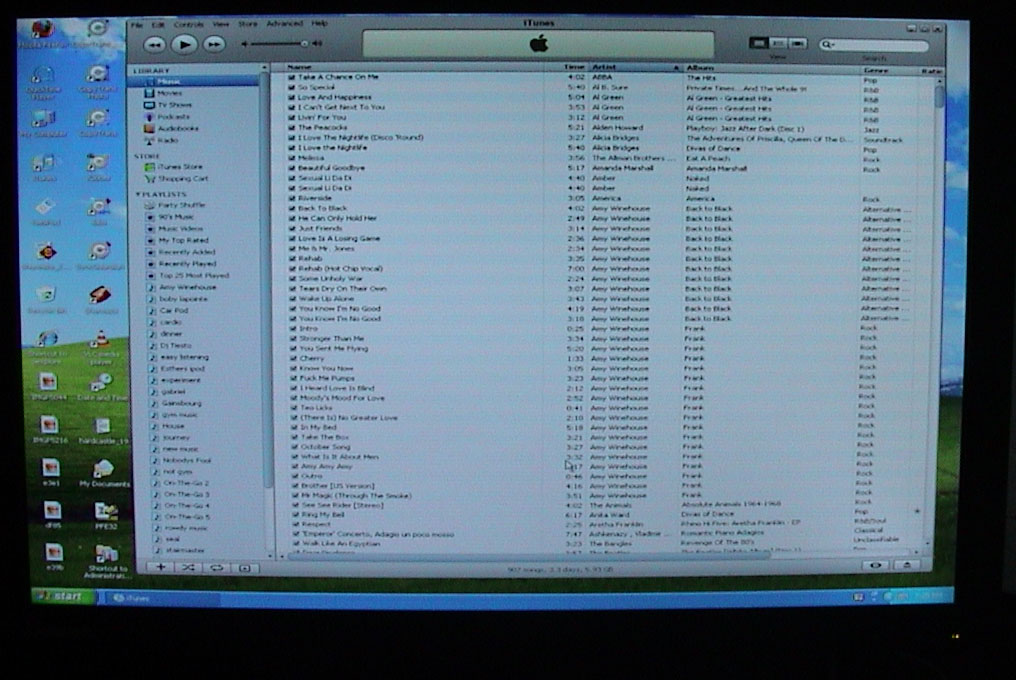Image resolution: width=1016 pixels, height=680 pixels.
Task: Click the iTunes taskbar button
Action: pos(162,598)
